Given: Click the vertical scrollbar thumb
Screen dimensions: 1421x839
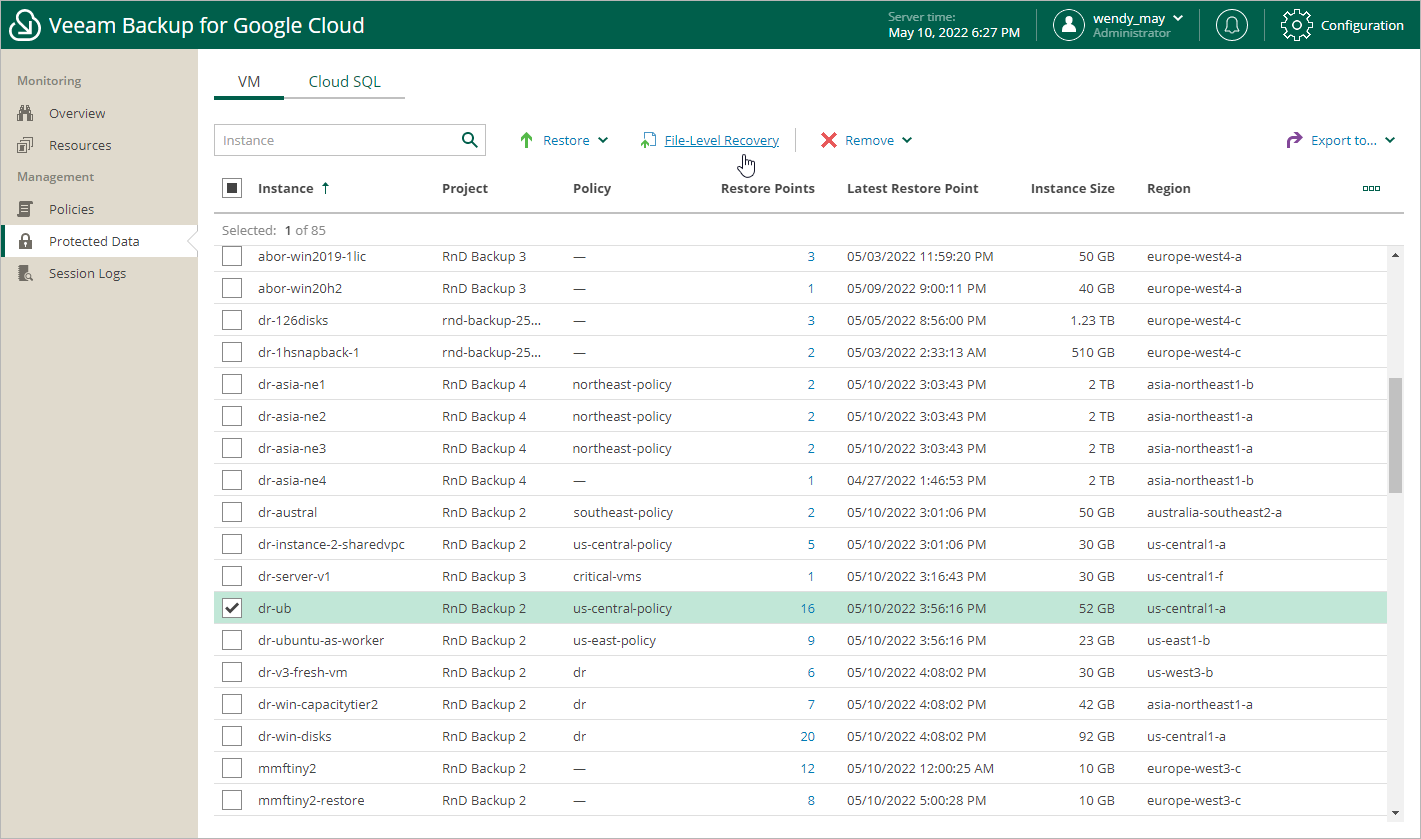Looking at the screenshot, I should (1396, 435).
